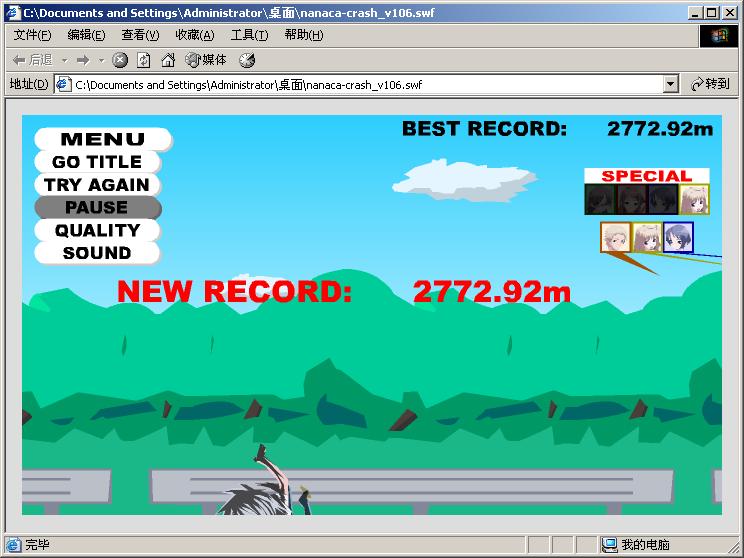Image resolution: width=744 pixels, height=558 pixels.
Task: Click the SPECIAL label banner
Action: pyautogui.click(x=647, y=176)
